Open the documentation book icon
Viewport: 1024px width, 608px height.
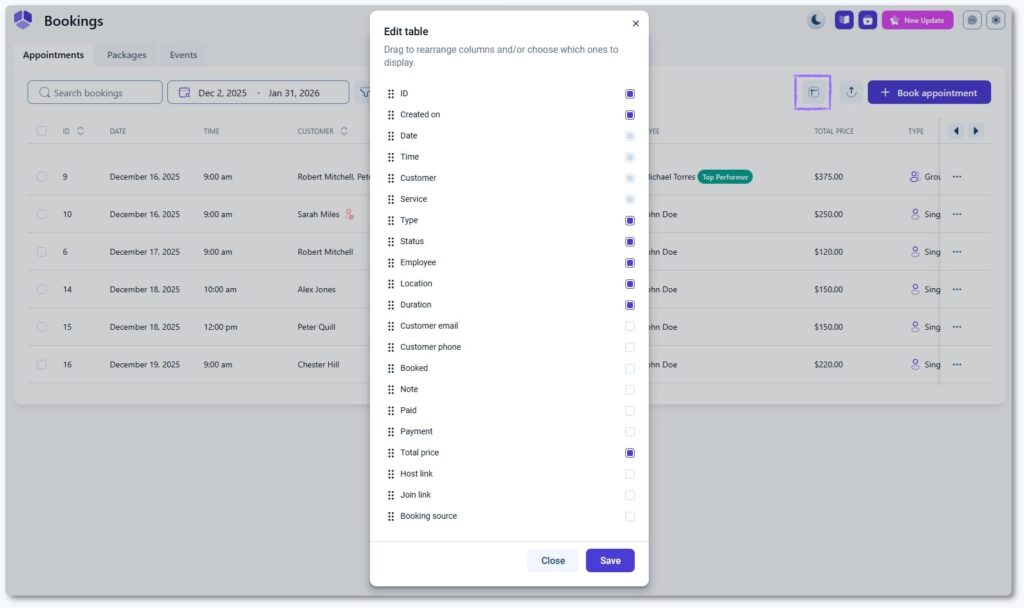click(844, 20)
